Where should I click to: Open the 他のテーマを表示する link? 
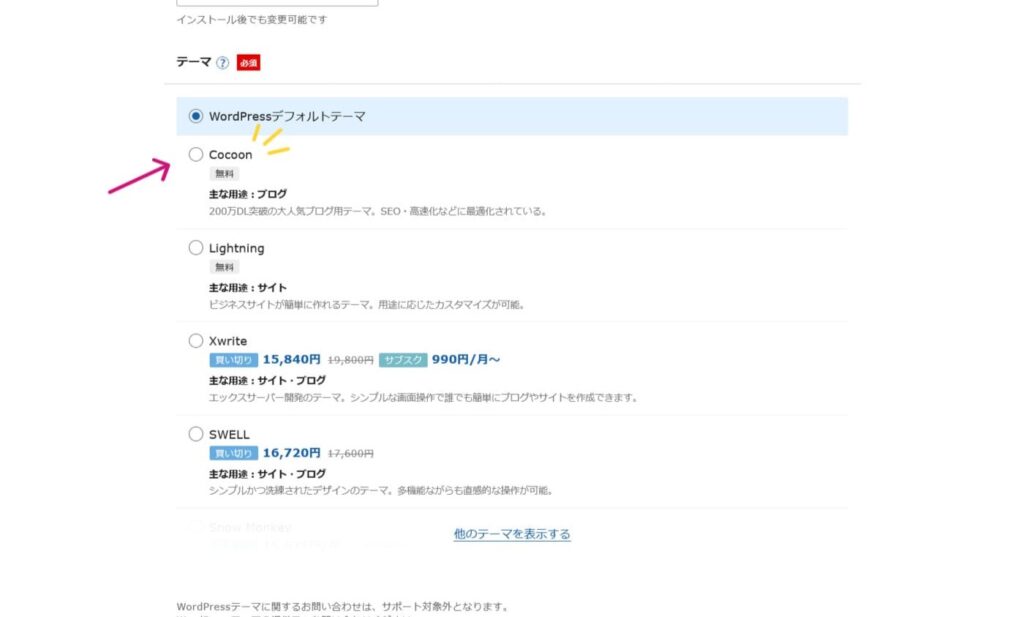[512, 534]
